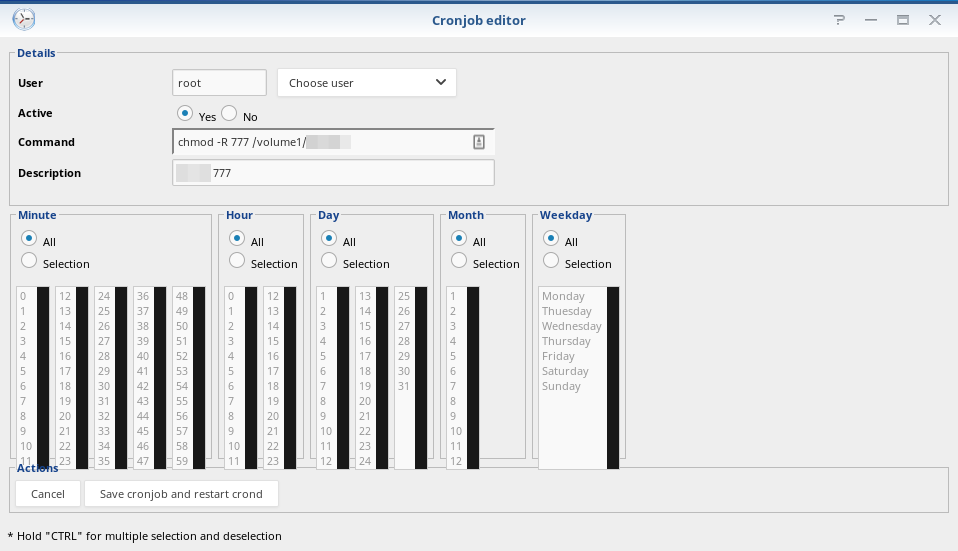Click the icon inside the Command field

(x=479, y=142)
